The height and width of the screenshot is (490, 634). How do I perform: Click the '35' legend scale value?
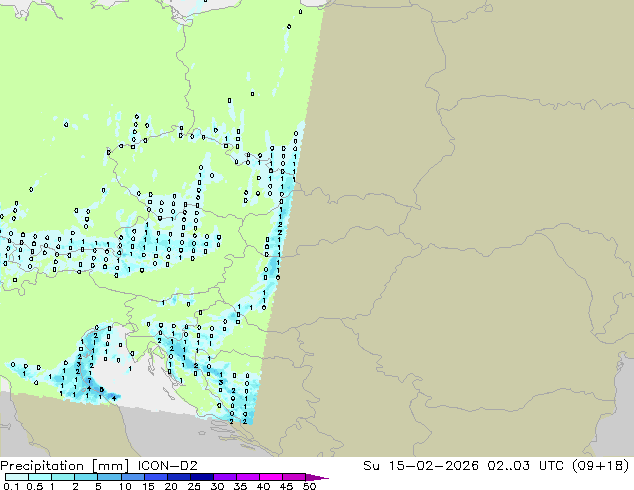tap(240, 486)
